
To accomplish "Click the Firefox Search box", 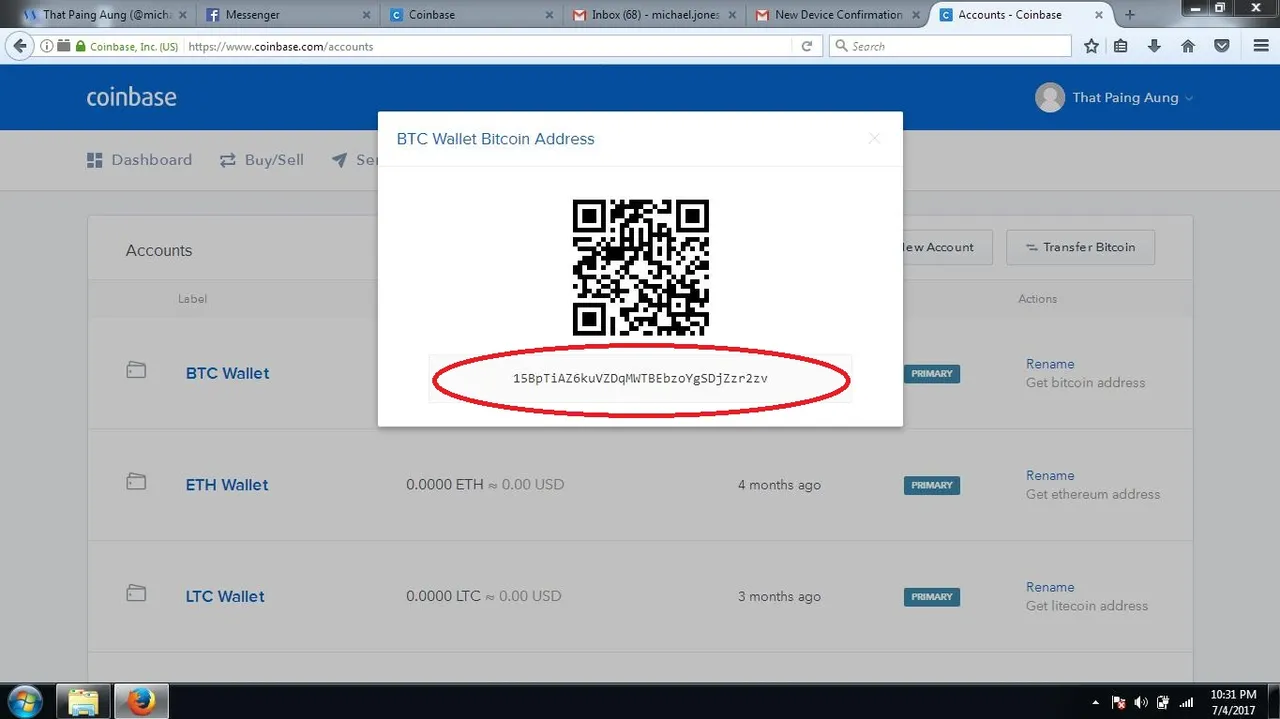I will [950, 46].
